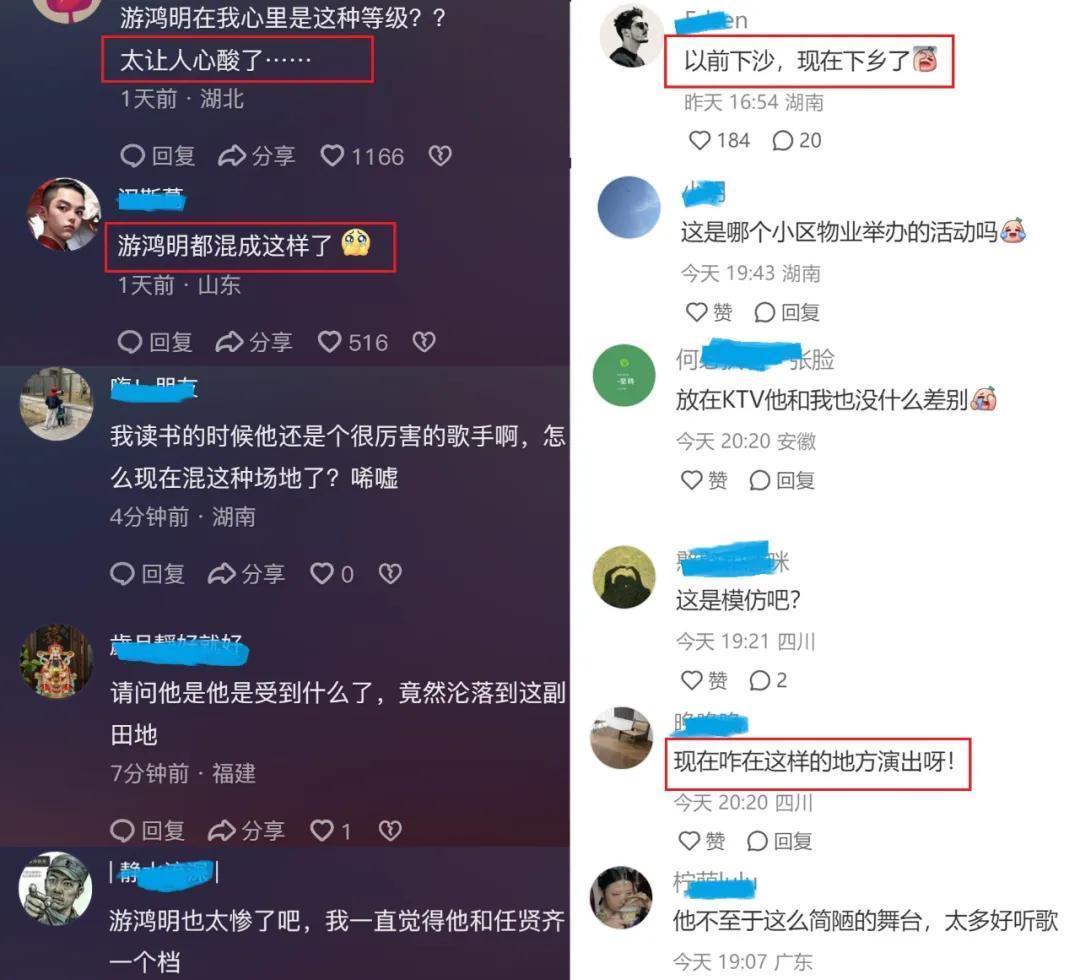
Task: Share the 游鸿明都混成这样了 comment
Action: (254, 342)
